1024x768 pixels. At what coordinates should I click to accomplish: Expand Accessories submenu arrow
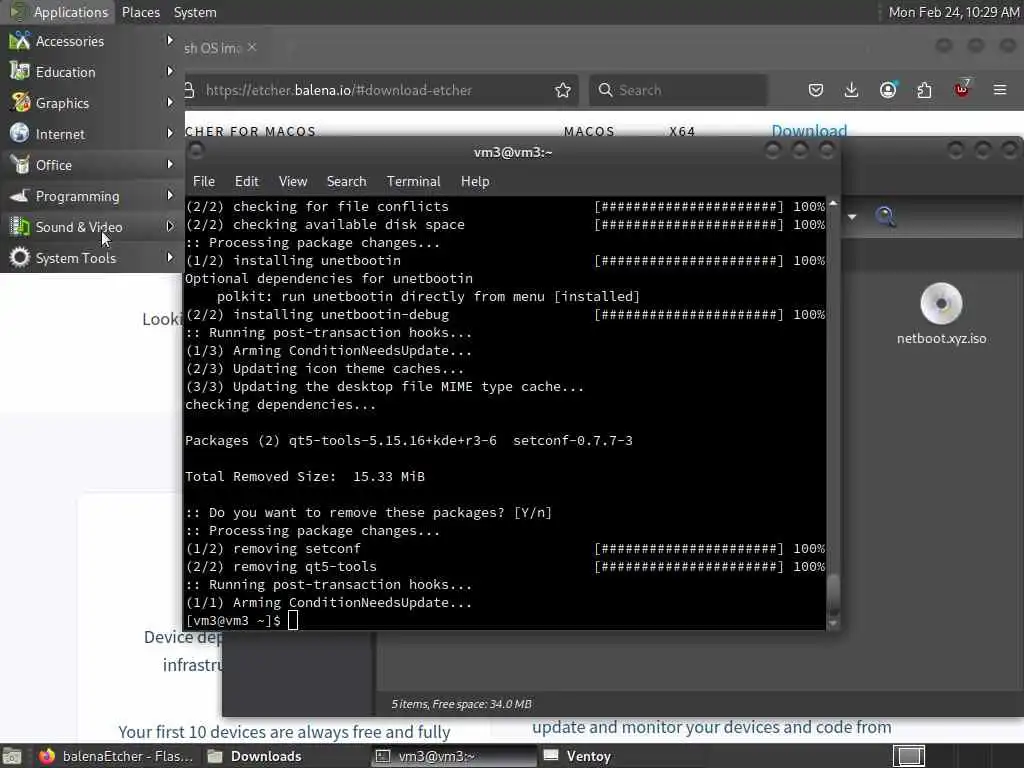170,40
